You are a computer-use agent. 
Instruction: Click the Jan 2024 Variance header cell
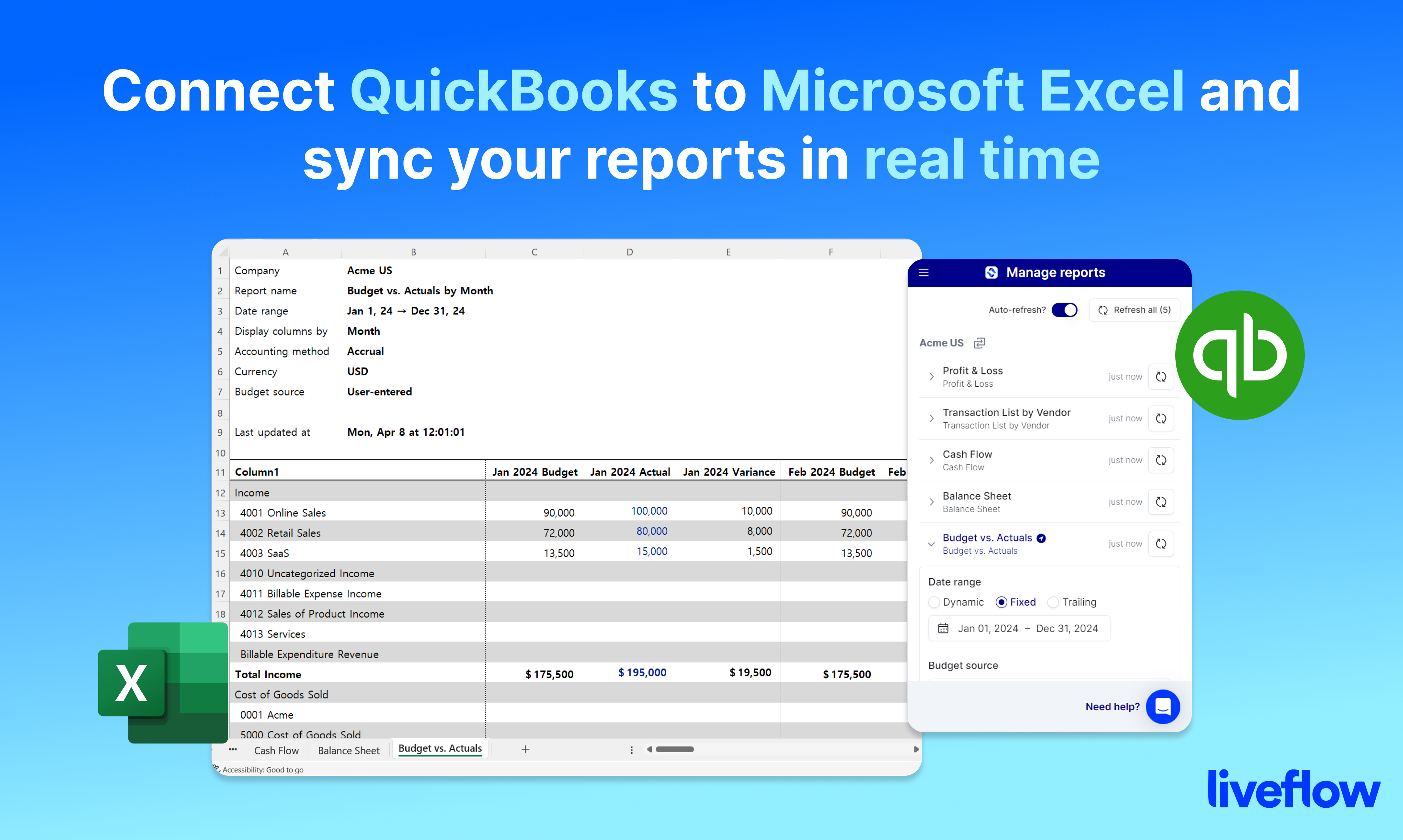click(x=729, y=472)
